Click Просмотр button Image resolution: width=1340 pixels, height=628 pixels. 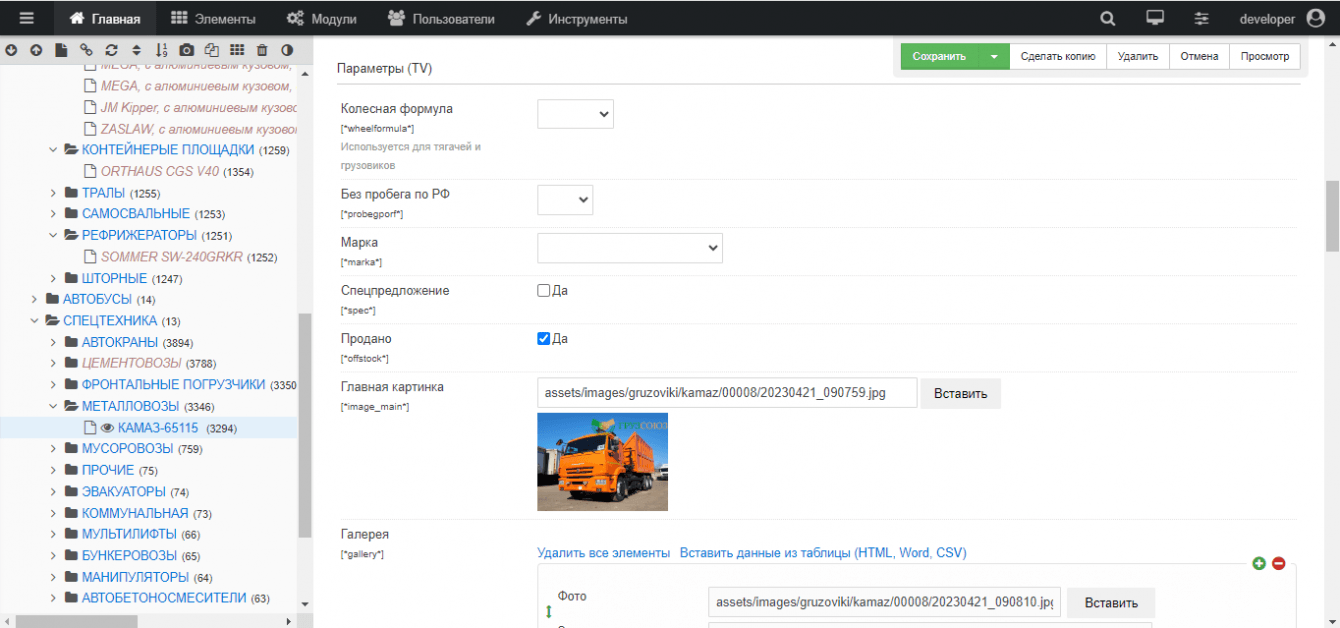1265,57
